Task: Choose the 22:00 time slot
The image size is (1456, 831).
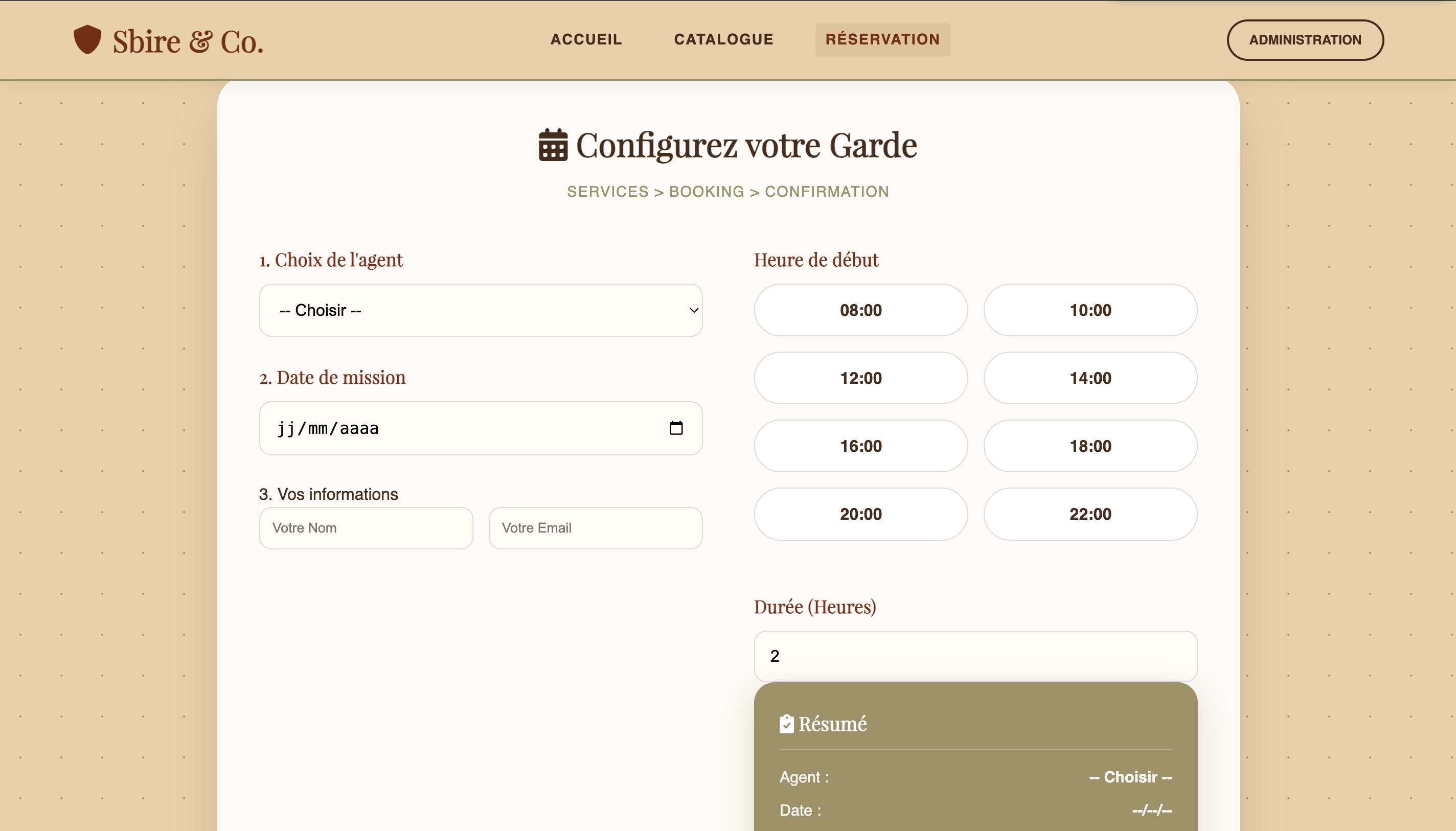Action: [1089, 514]
